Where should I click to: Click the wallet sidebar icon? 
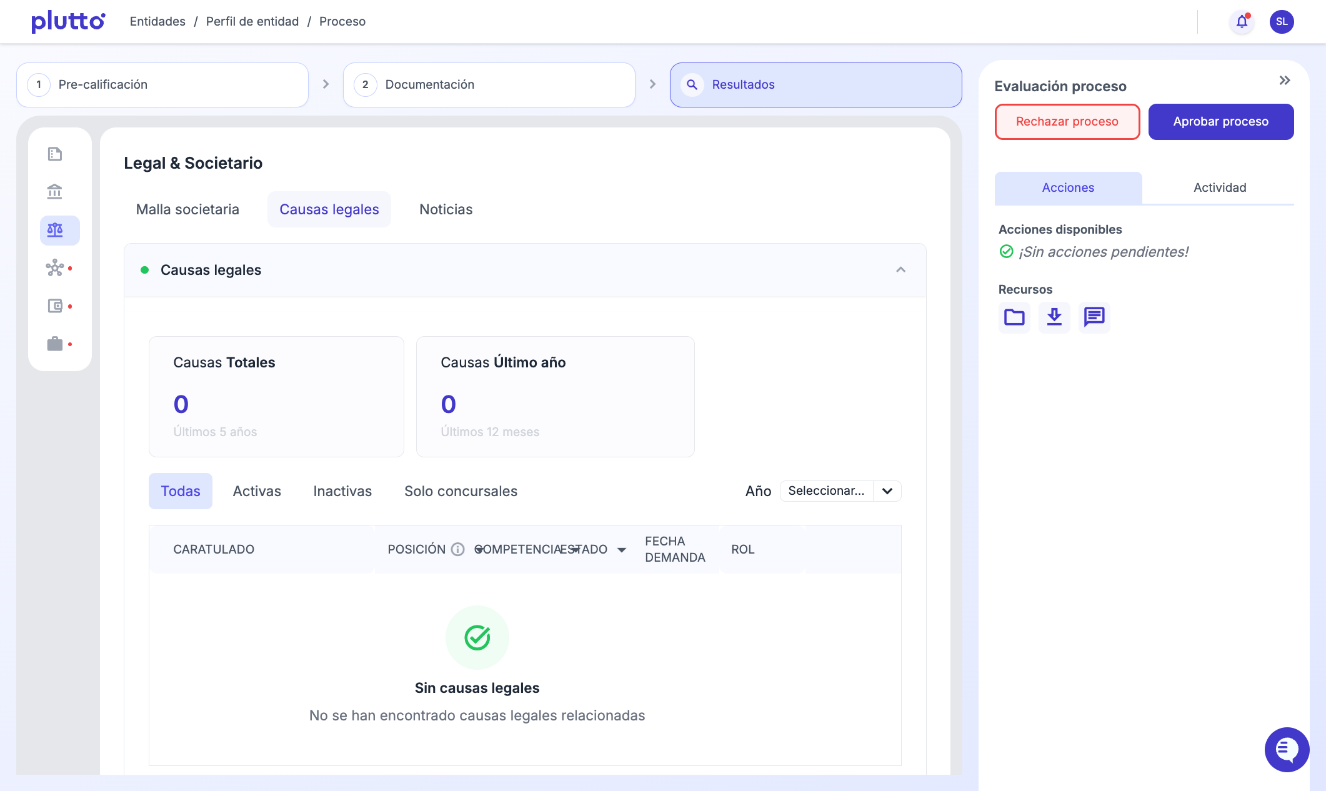point(55,306)
